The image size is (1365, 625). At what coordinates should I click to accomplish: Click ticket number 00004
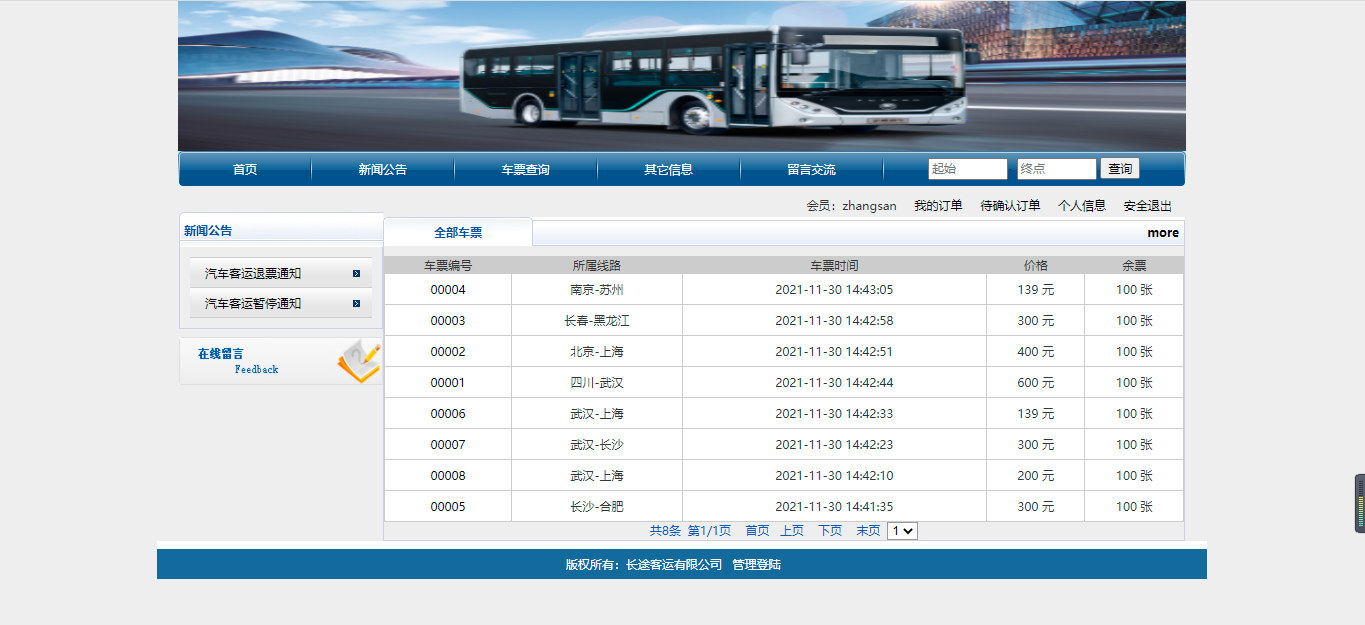pos(448,290)
